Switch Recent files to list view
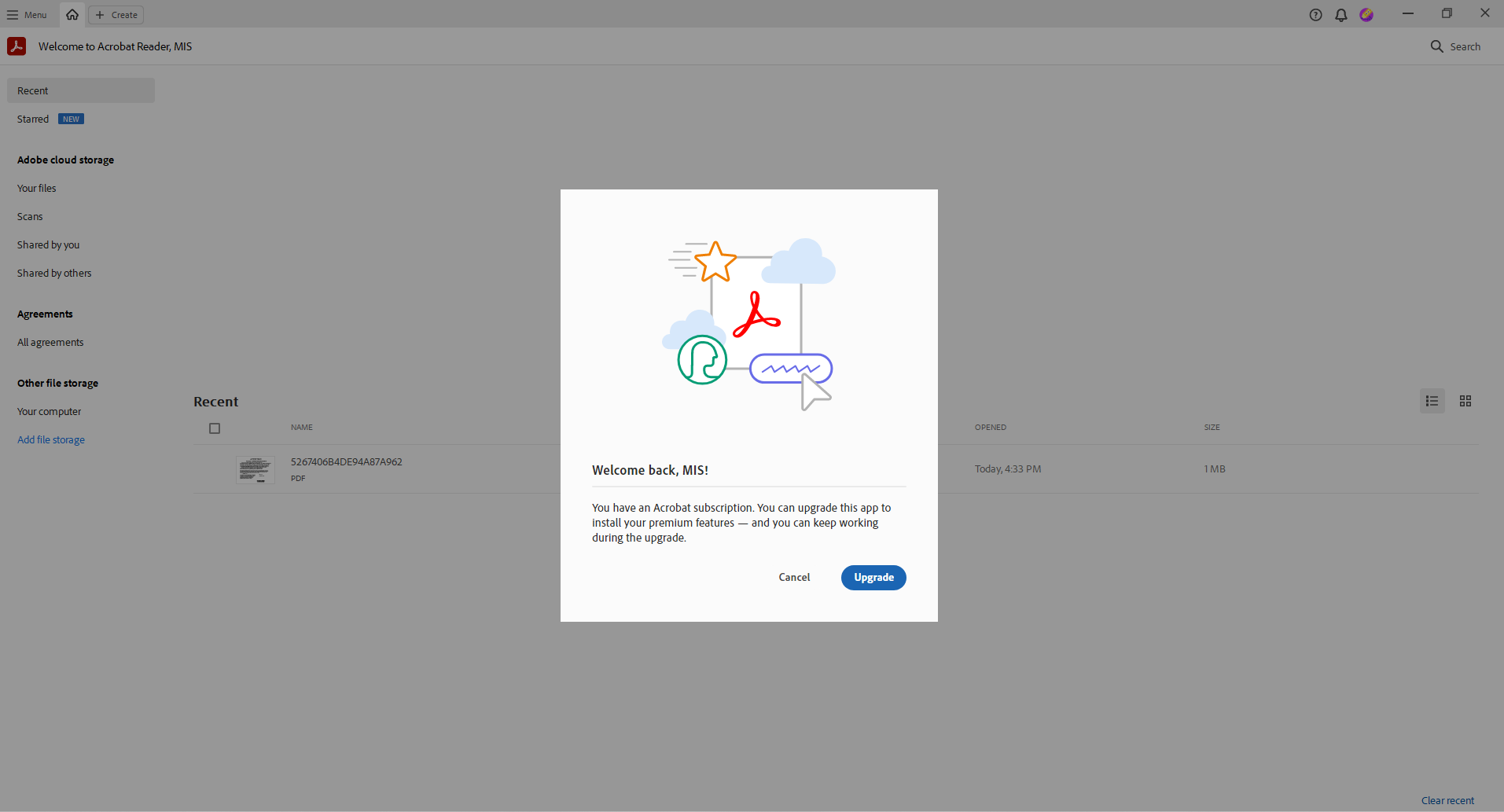 tap(1432, 401)
